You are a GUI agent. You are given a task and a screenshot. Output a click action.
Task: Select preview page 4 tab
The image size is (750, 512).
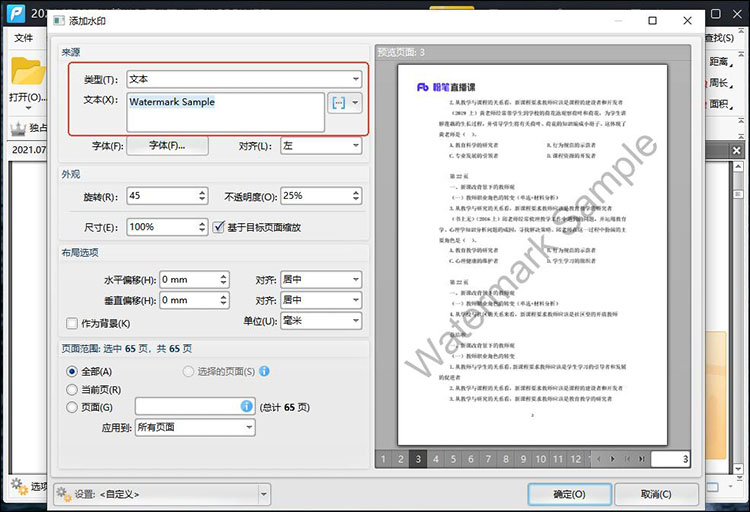click(436, 459)
